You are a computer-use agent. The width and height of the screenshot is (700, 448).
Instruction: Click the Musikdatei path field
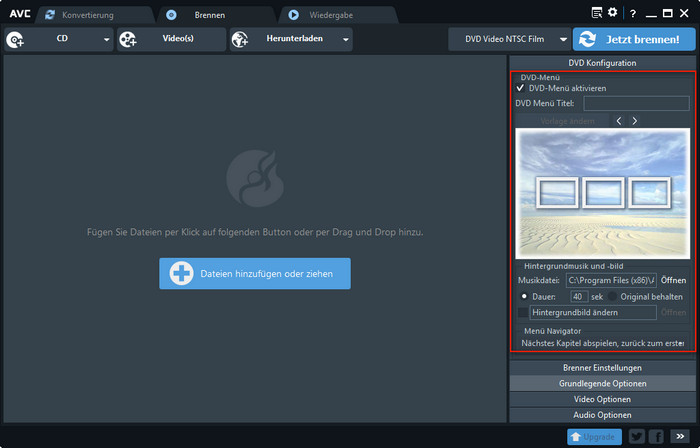click(x=611, y=281)
